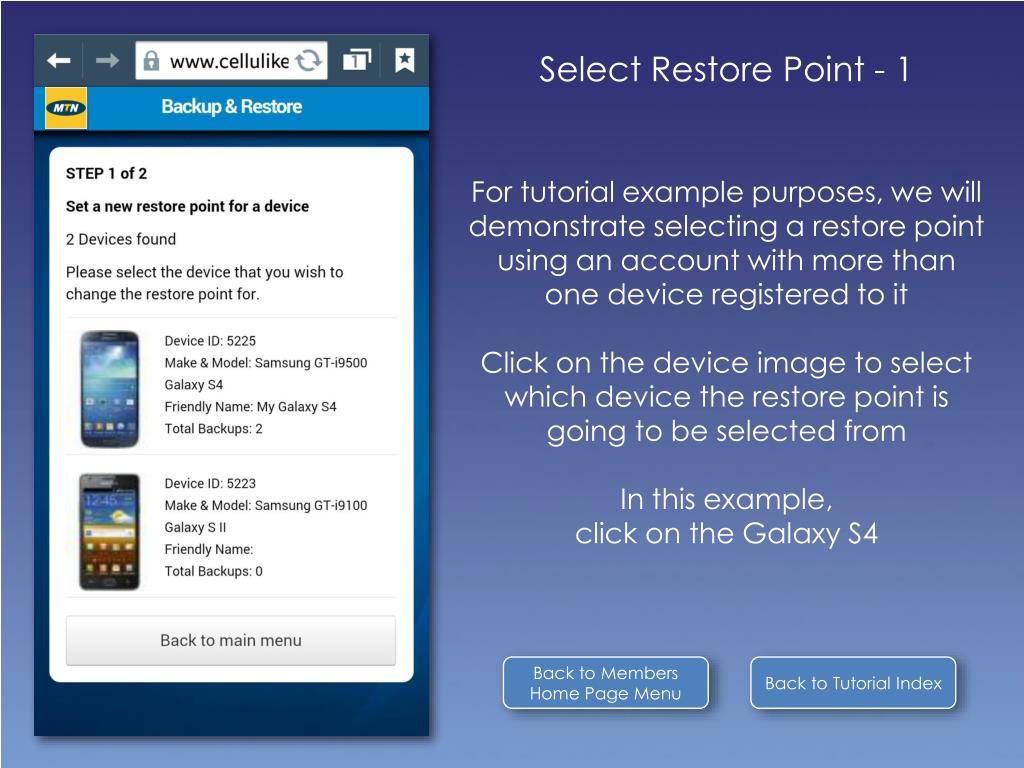
Task: Click the Backup & Restore header title
Action: pyautogui.click(x=232, y=106)
